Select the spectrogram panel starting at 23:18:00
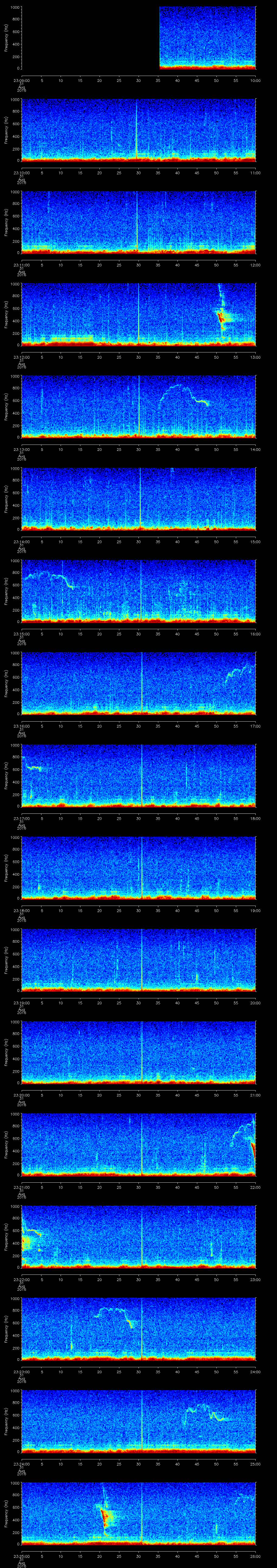277x1568 pixels. [x=138, y=868]
